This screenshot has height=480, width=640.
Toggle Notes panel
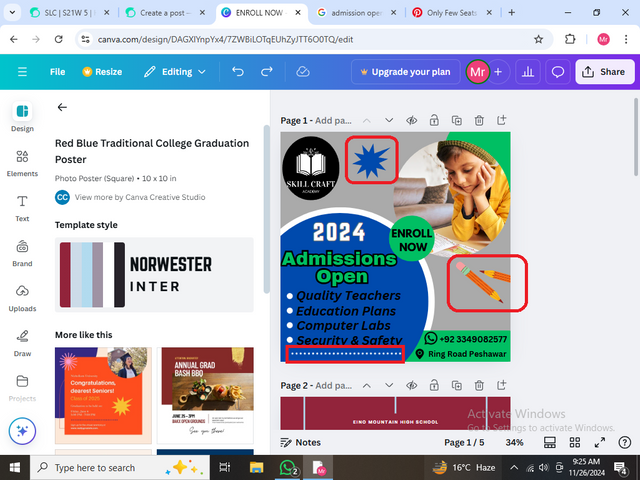pos(301,442)
